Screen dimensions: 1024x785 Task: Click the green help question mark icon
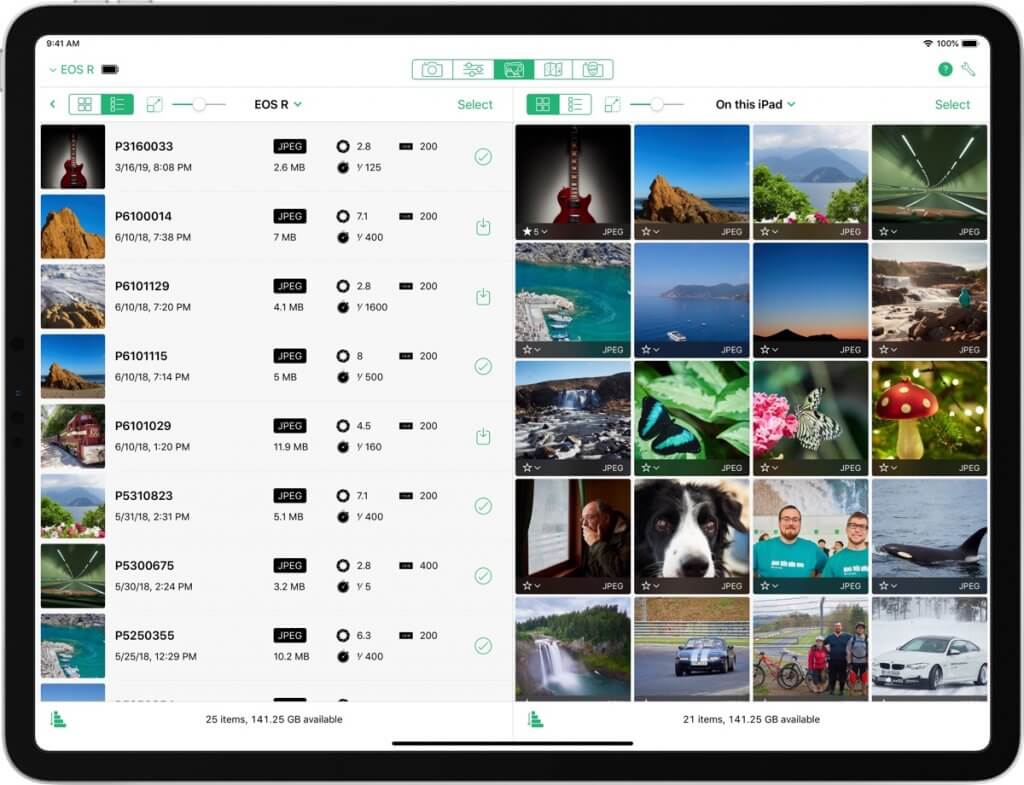[945, 69]
